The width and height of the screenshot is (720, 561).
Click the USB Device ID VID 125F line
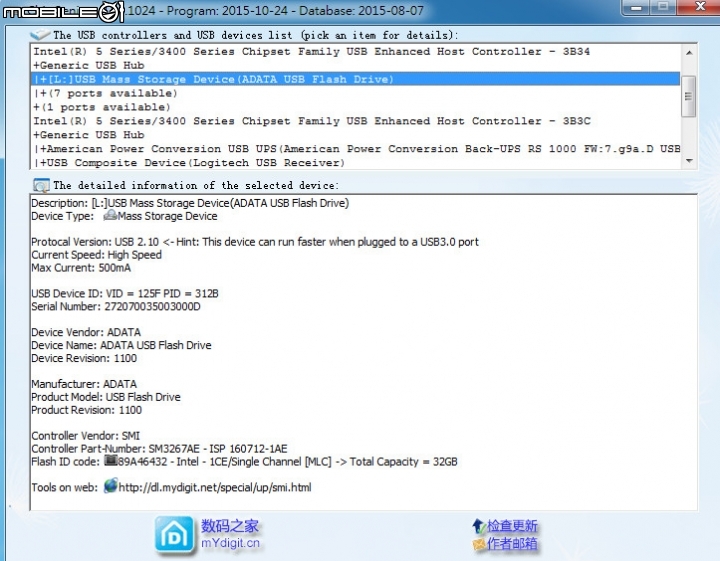[125, 293]
